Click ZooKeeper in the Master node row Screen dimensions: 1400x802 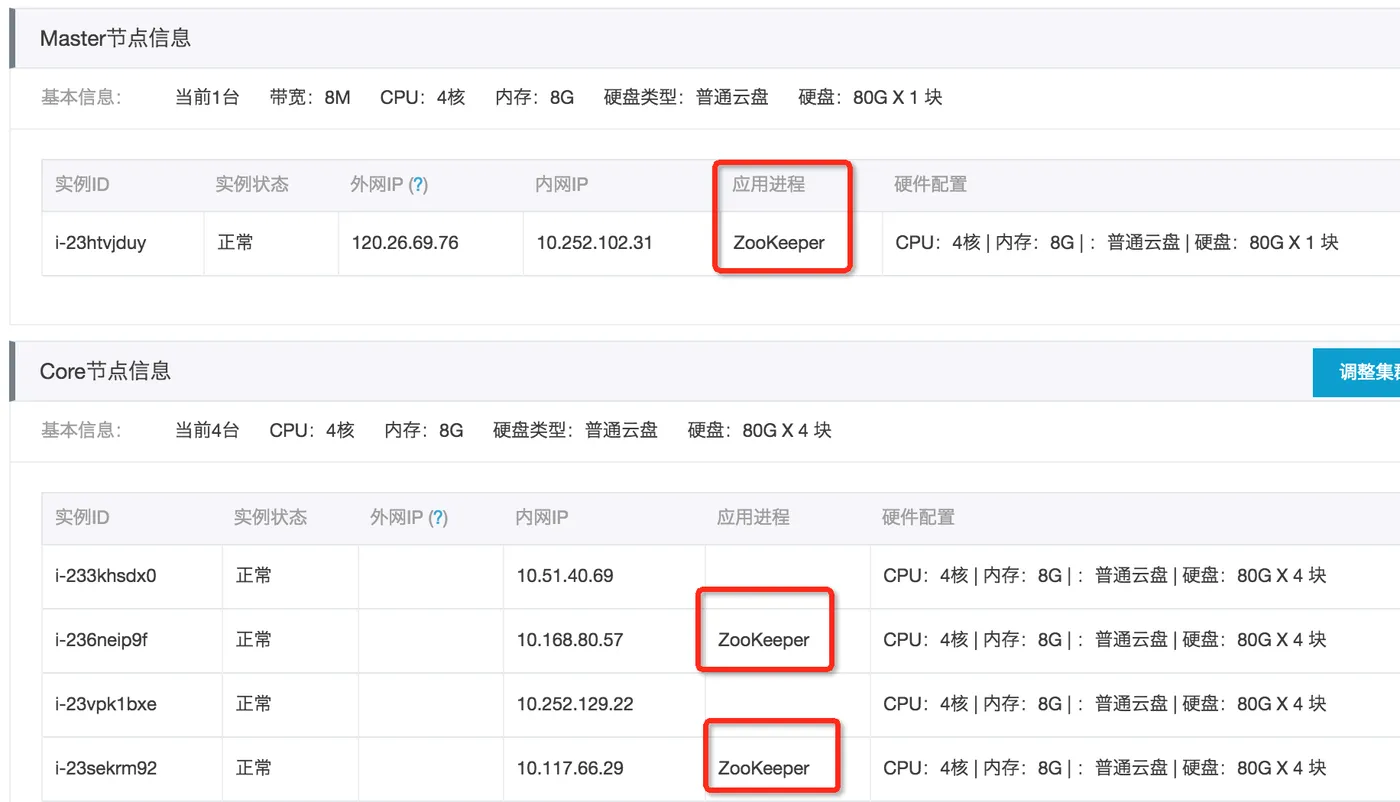[x=779, y=242]
